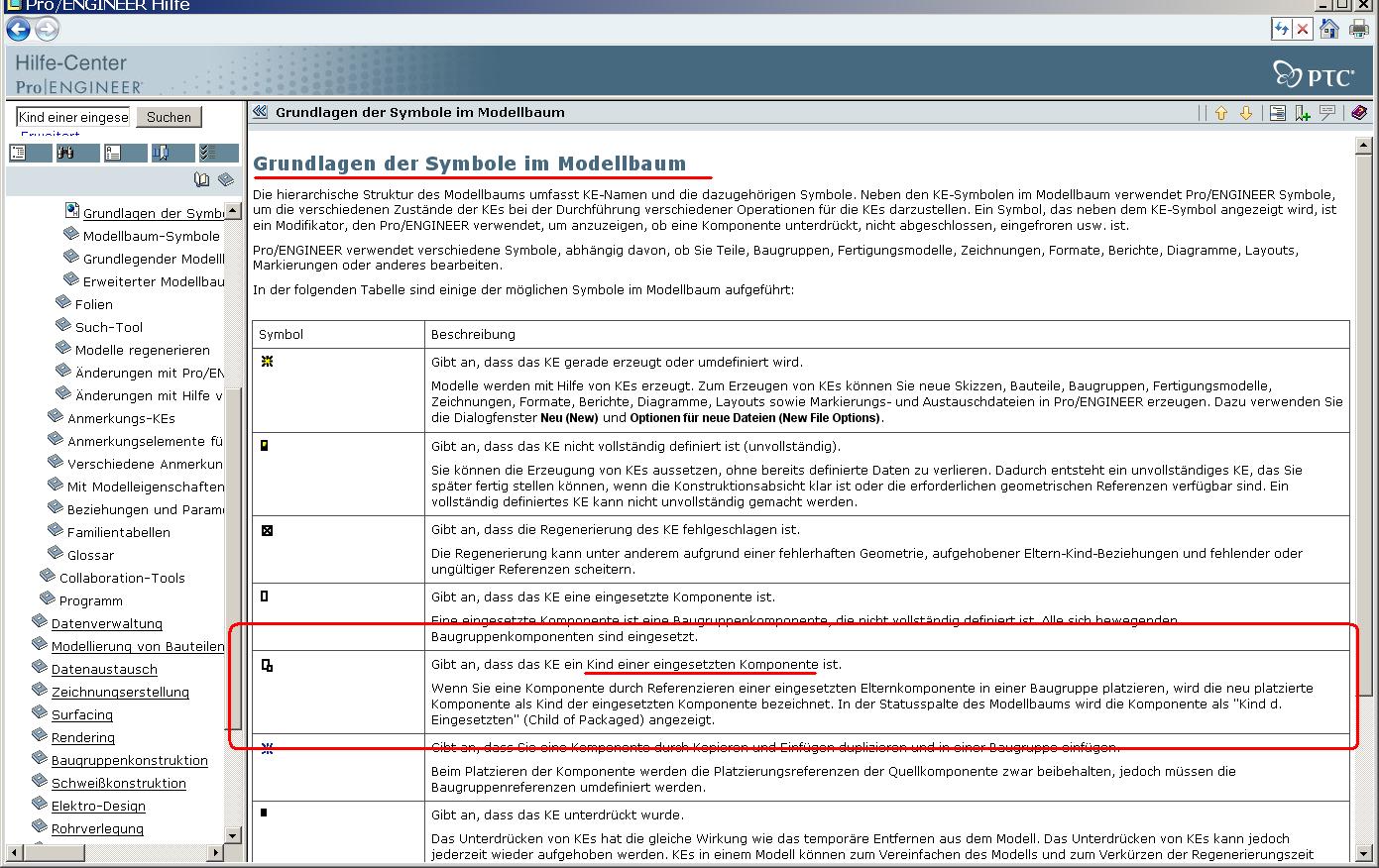Viewport: 1379px width, 868px height.
Task: Expand the Anmerkungs-KEs book
Action: [x=121, y=418]
